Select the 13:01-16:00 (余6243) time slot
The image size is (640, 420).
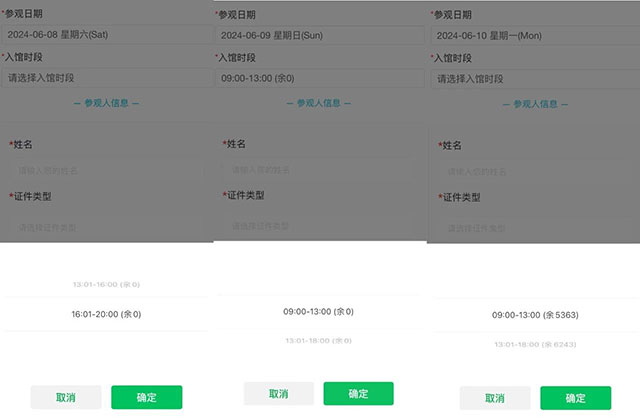tap(535, 344)
